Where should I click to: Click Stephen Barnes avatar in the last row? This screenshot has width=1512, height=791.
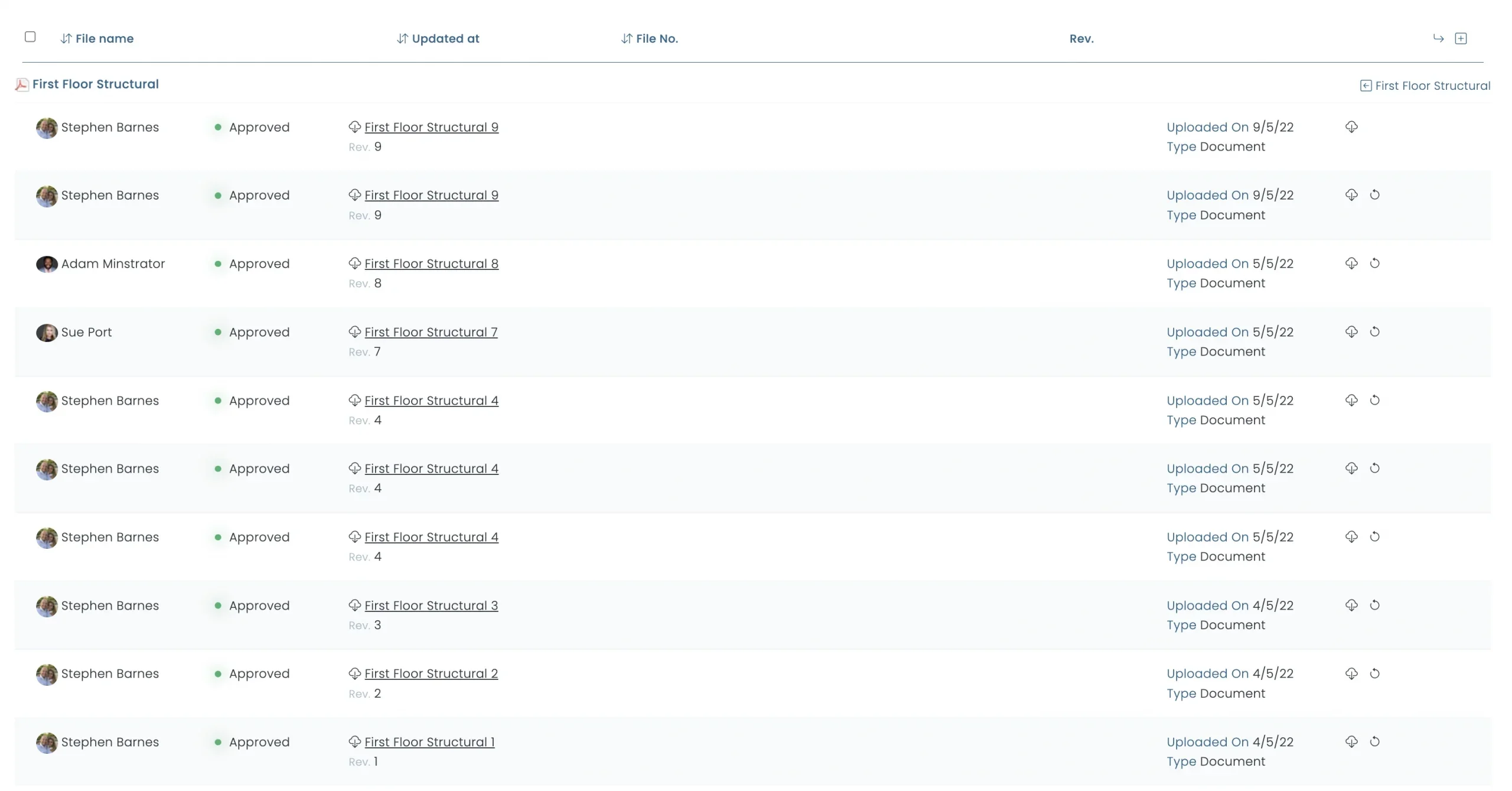[46, 742]
